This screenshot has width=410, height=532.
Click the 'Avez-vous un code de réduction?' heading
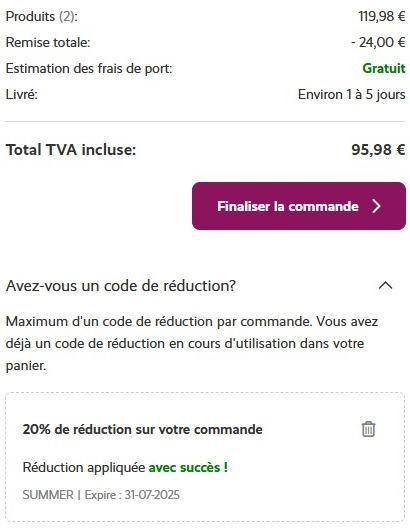click(121, 286)
